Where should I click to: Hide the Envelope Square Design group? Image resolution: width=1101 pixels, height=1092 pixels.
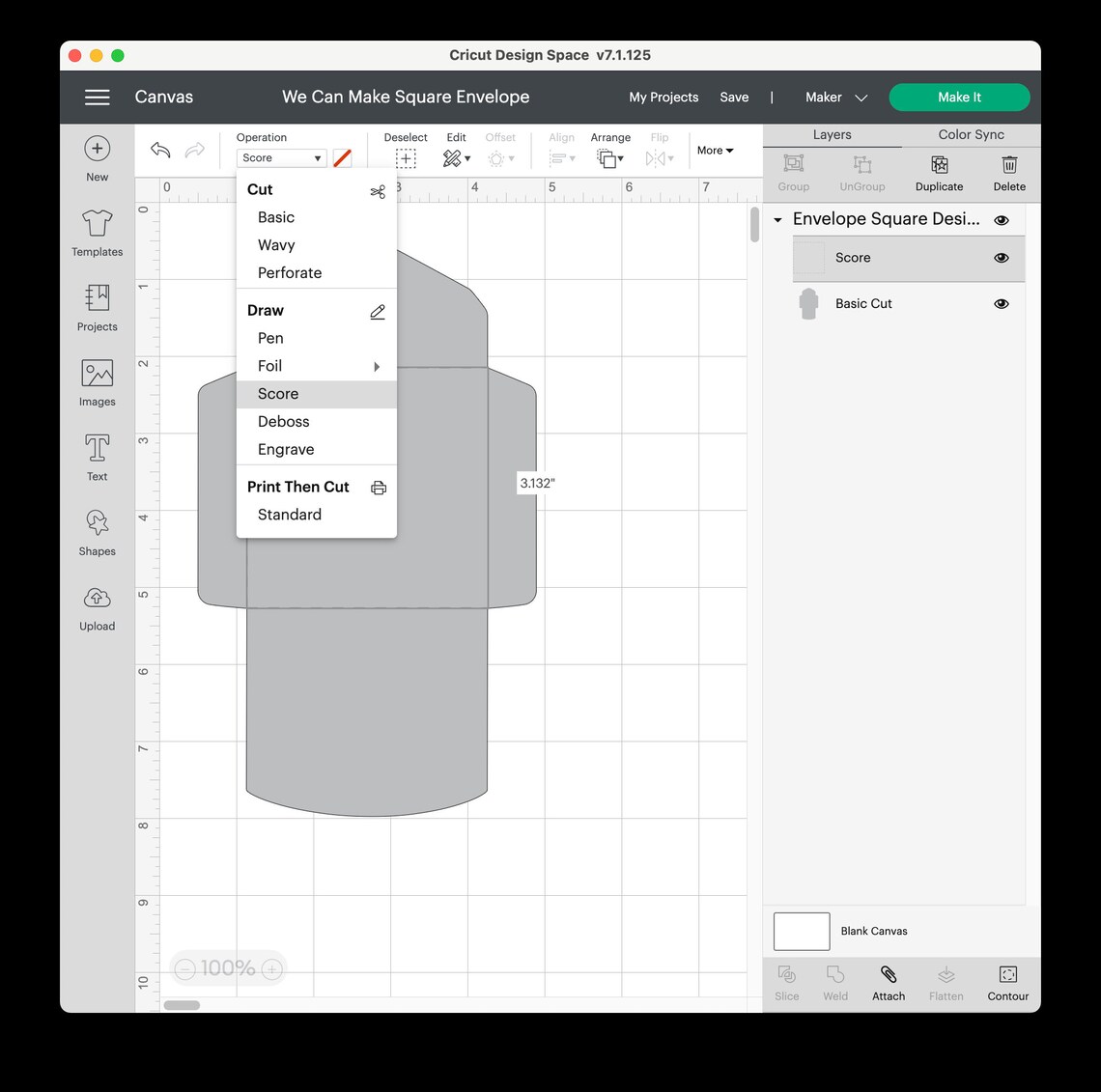click(1002, 219)
